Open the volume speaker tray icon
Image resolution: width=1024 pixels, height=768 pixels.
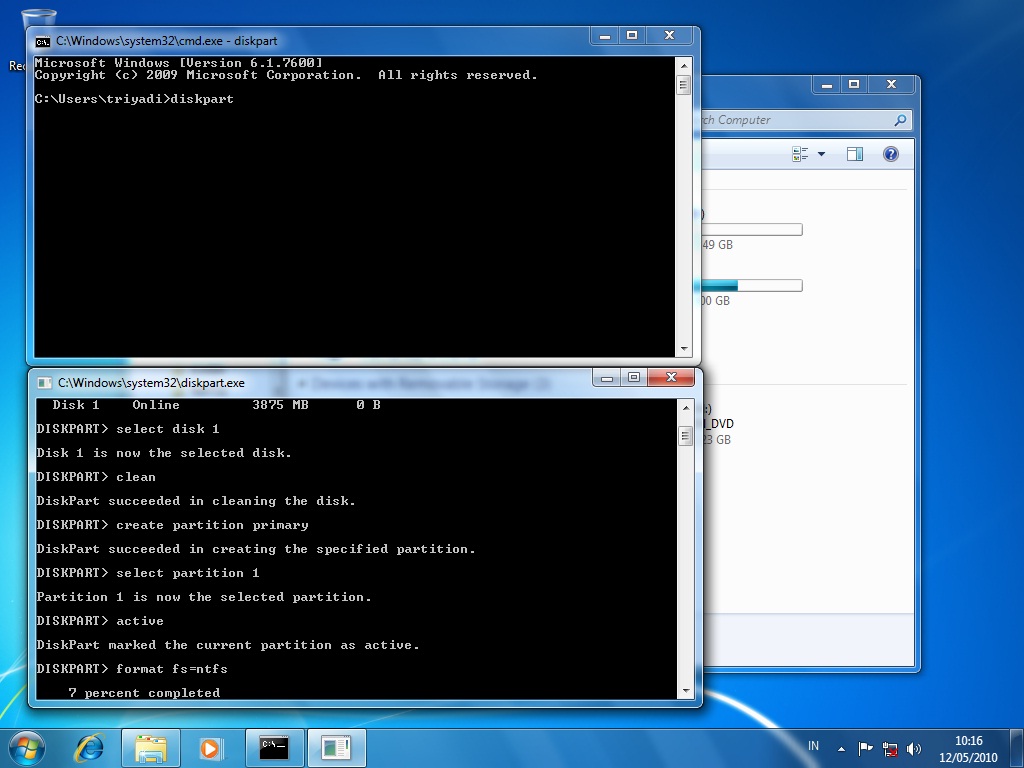(x=914, y=748)
